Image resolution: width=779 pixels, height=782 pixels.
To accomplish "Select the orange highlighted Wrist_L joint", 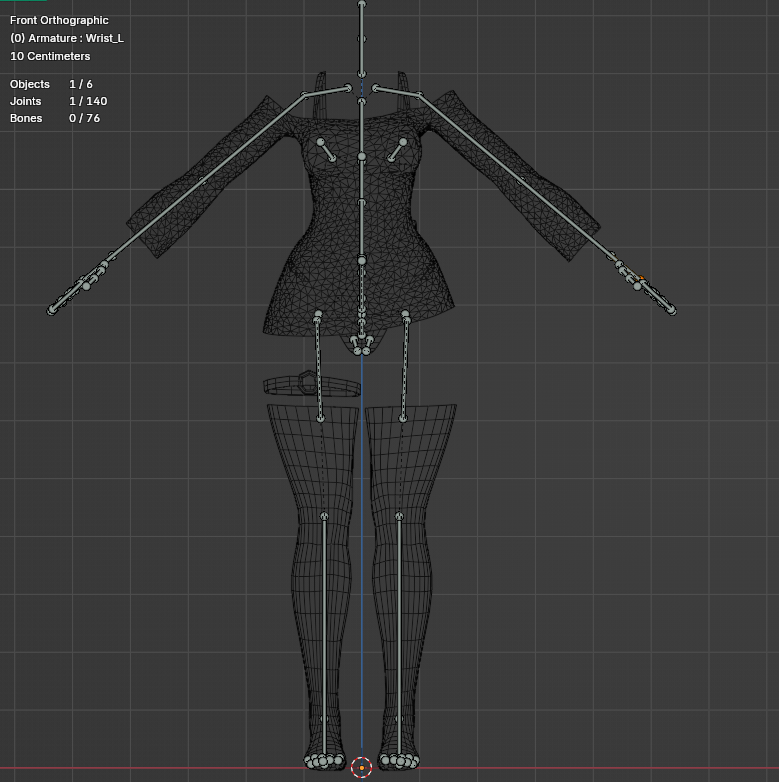I will [641, 278].
